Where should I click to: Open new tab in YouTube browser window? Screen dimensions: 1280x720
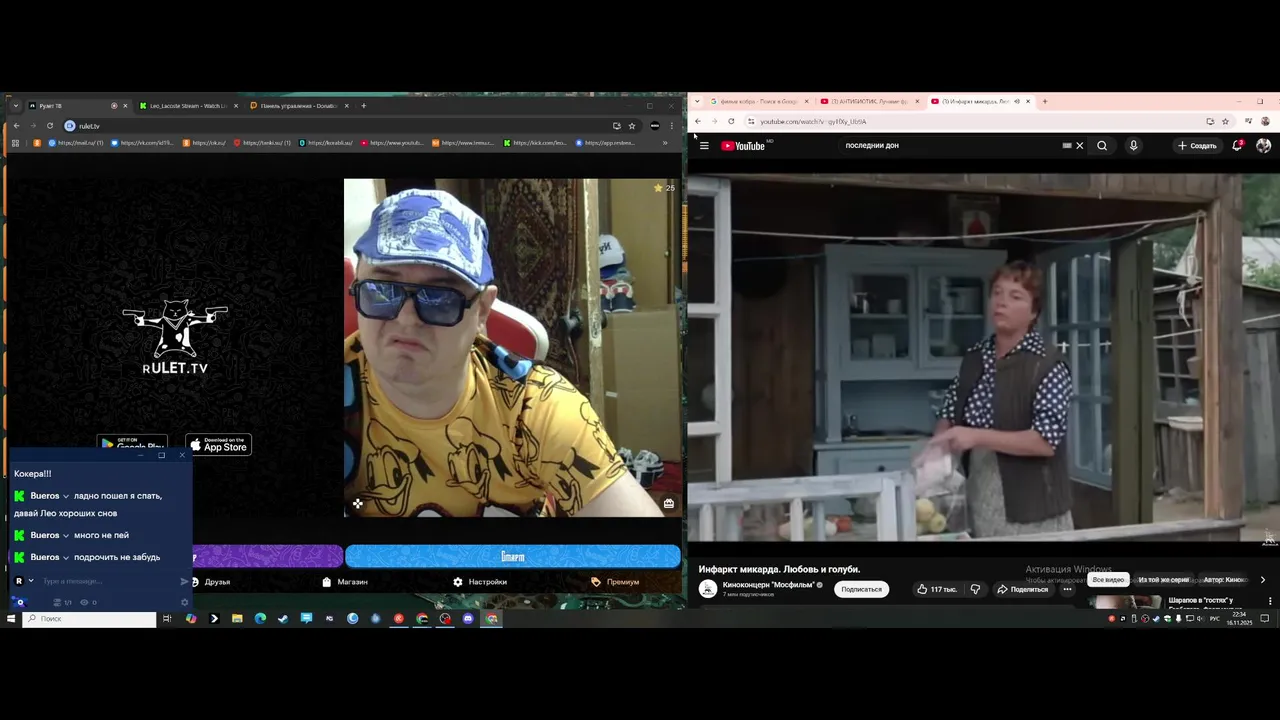click(1044, 101)
